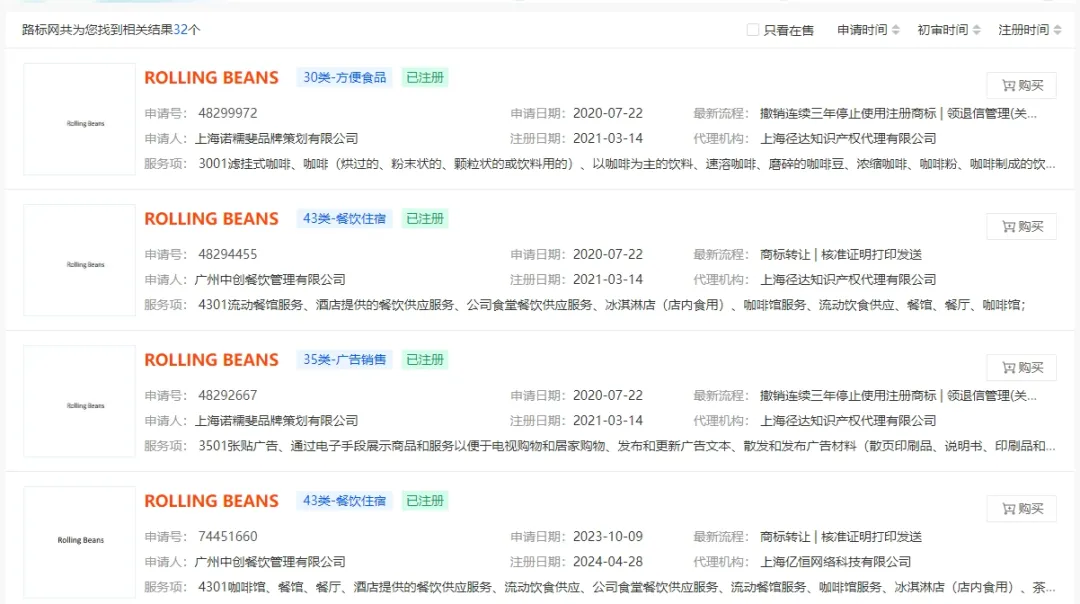
Task: Click the 35类-广告销售 category tag
Action: click(x=344, y=360)
